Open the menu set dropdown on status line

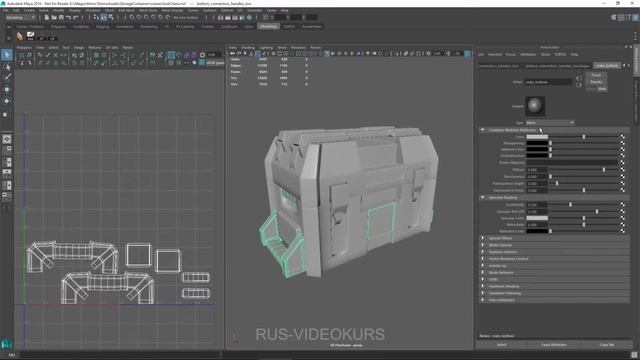[x=20, y=18]
